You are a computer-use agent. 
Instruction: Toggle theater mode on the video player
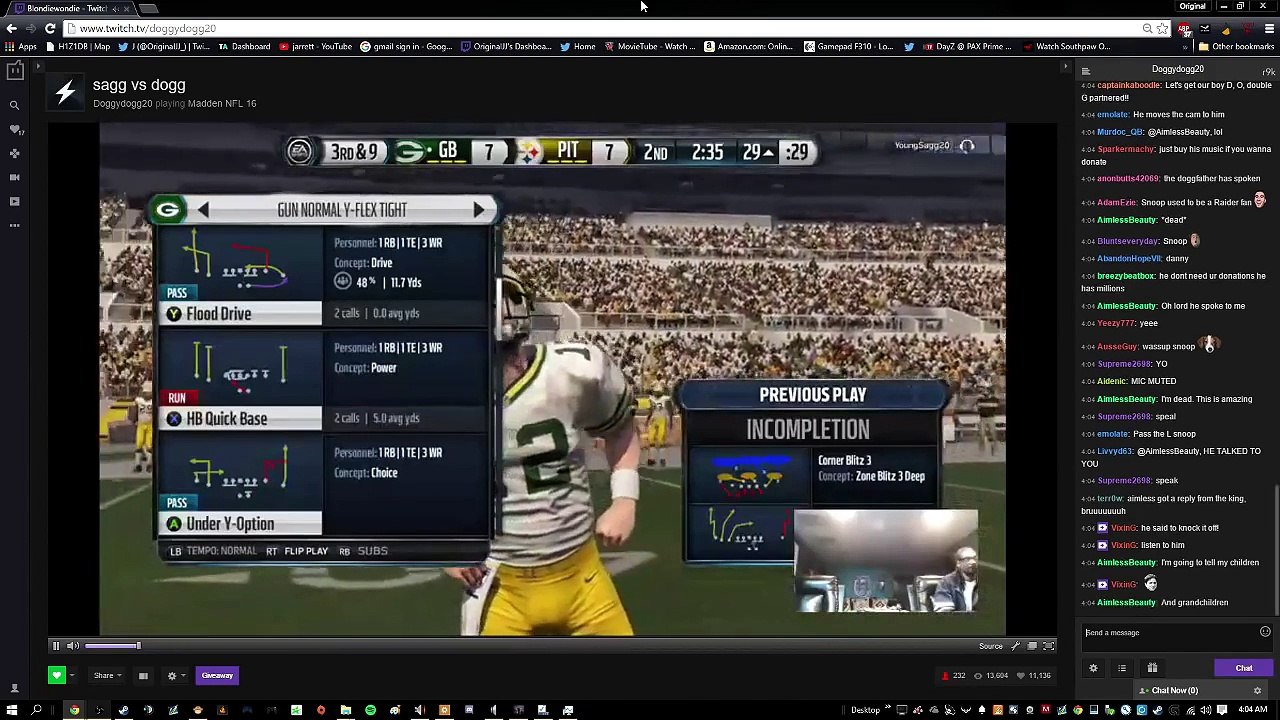[x=1032, y=646]
